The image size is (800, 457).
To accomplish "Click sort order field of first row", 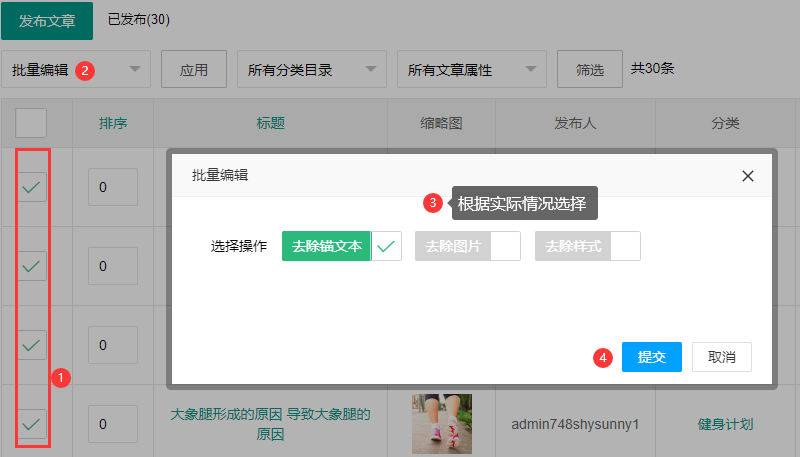I will click(x=112, y=186).
